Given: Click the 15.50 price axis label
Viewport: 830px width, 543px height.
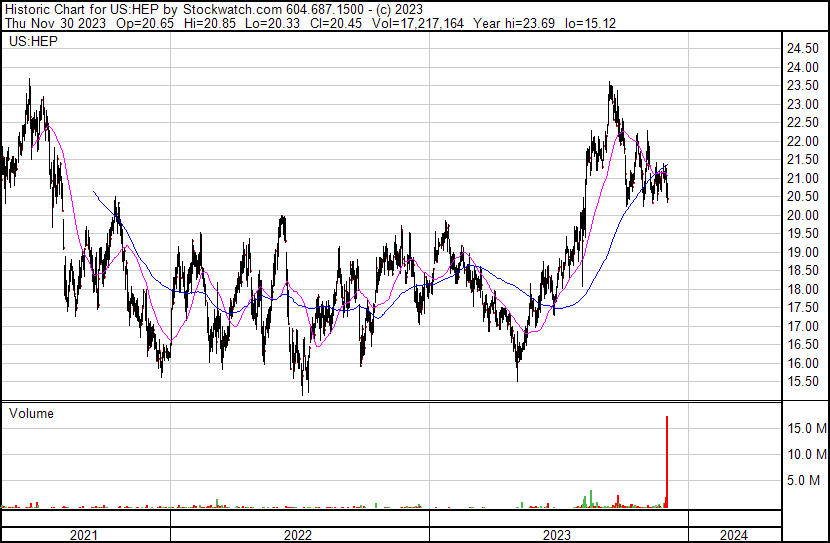Looking at the screenshot, I should tap(803, 382).
